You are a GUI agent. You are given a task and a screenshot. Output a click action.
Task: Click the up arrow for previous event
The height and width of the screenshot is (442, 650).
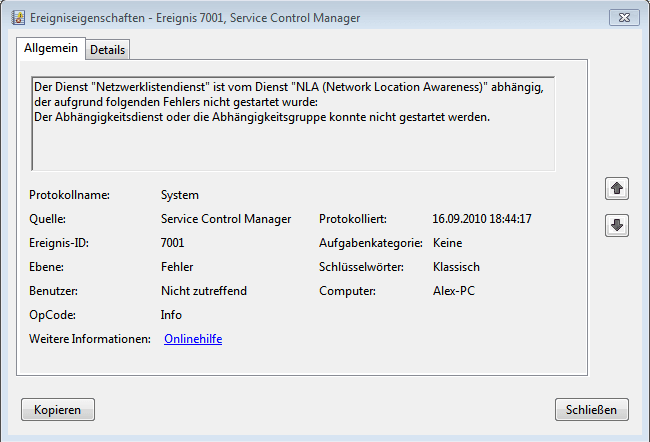pos(617,189)
